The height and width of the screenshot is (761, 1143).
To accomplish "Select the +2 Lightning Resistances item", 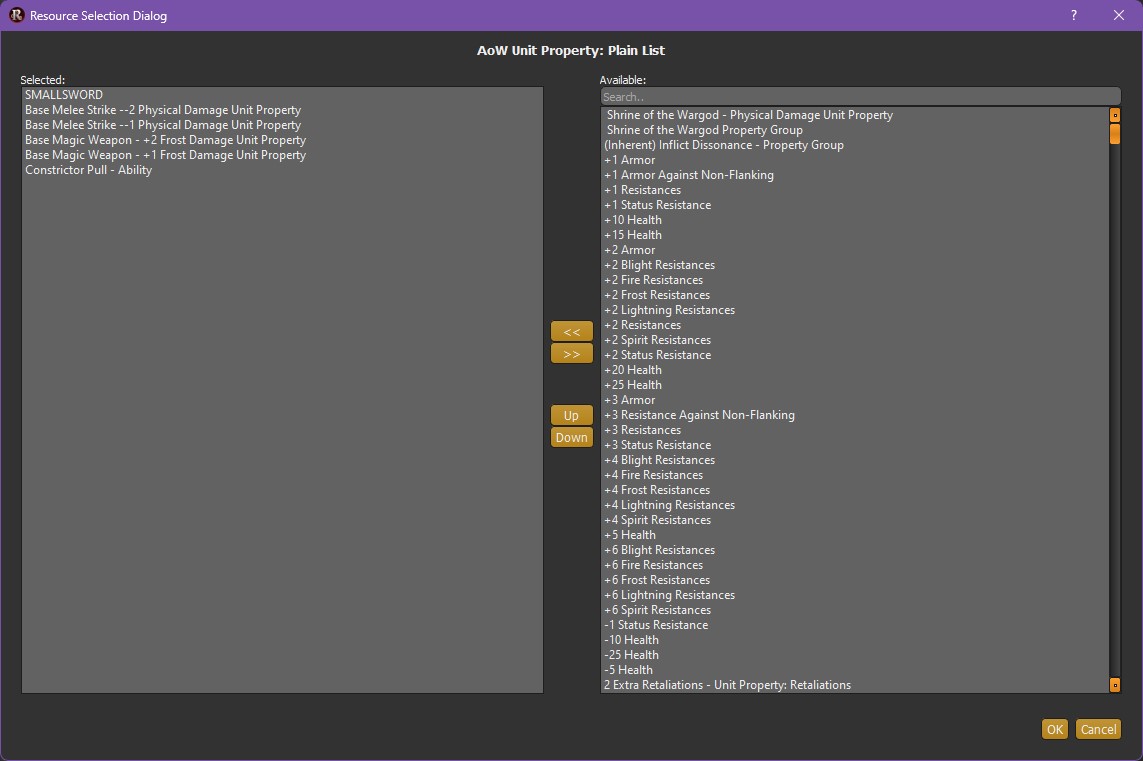I will tap(669, 310).
